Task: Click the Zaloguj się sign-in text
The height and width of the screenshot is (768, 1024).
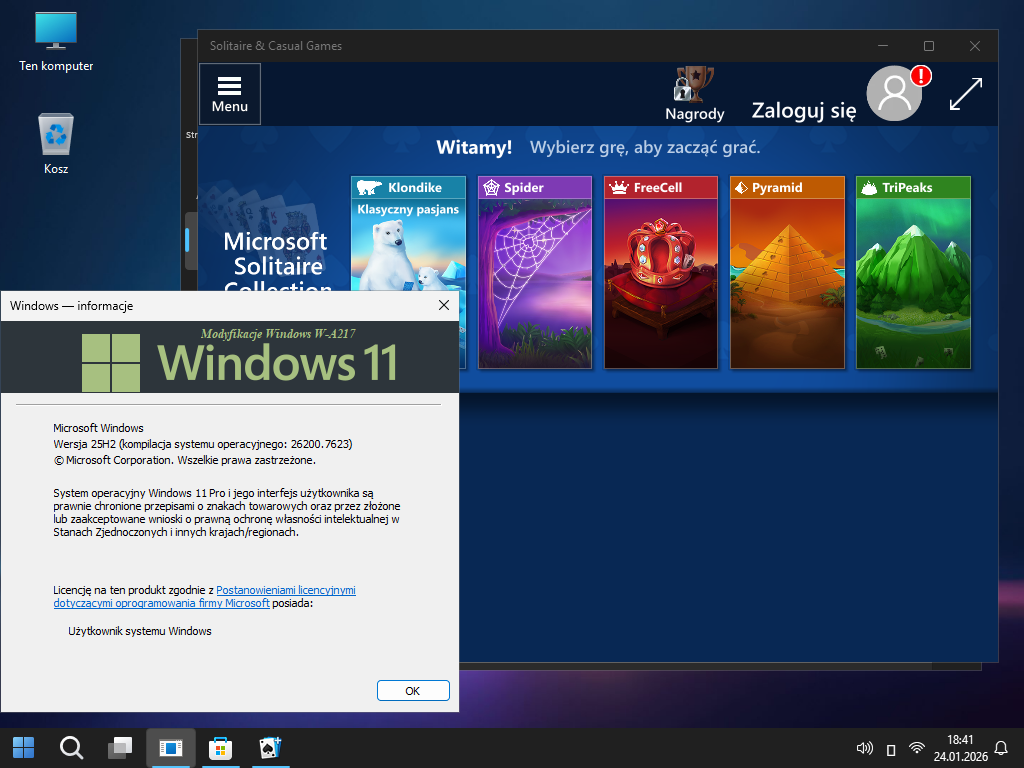Action: (804, 110)
